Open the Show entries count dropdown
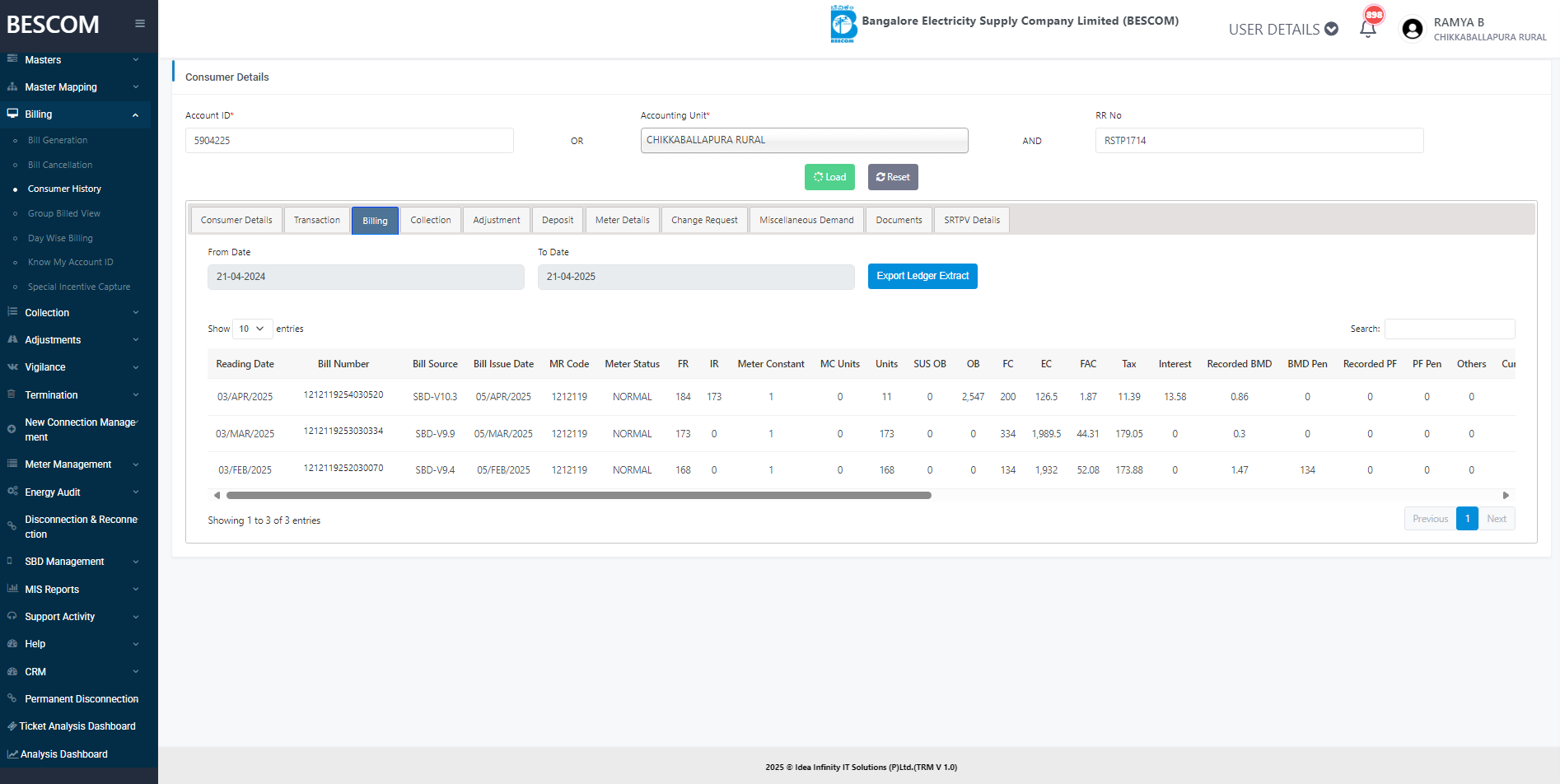The width and height of the screenshot is (1560, 784). tap(252, 329)
